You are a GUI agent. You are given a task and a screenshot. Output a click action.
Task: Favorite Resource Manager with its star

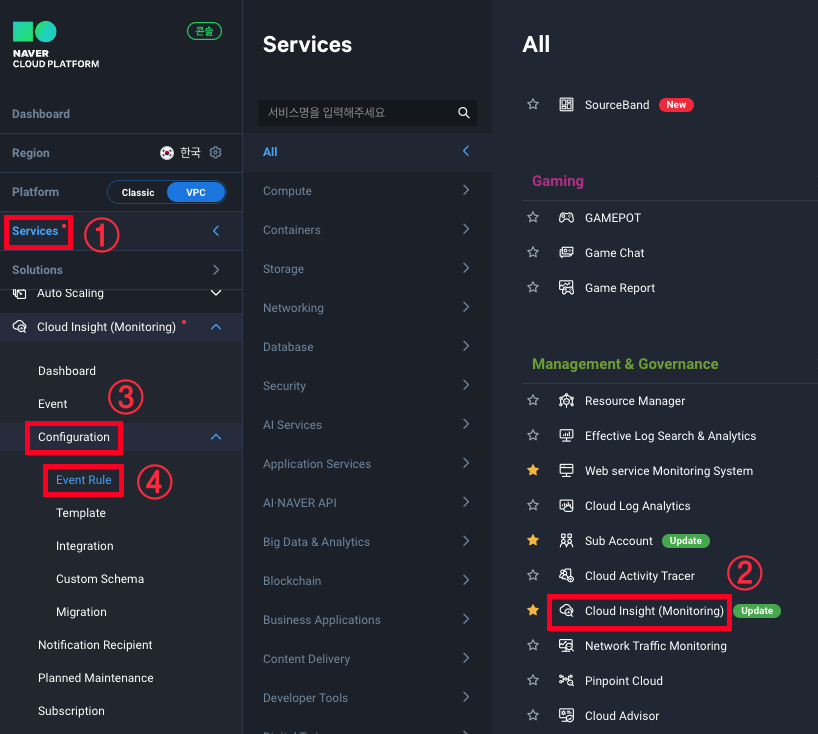click(x=533, y=400)
